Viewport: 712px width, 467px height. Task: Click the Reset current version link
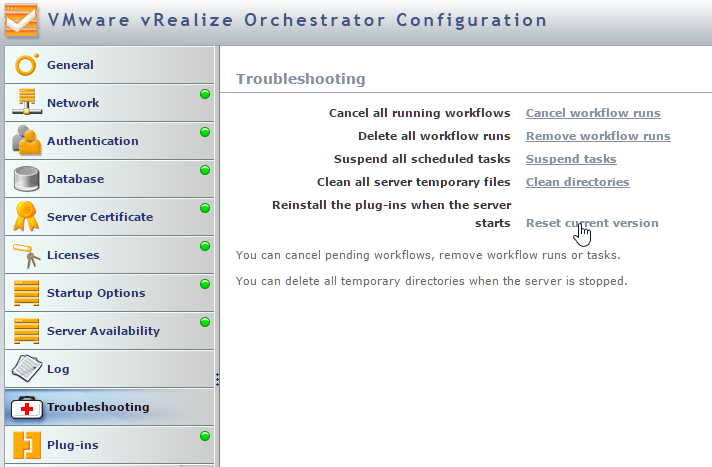pos(592,223)
